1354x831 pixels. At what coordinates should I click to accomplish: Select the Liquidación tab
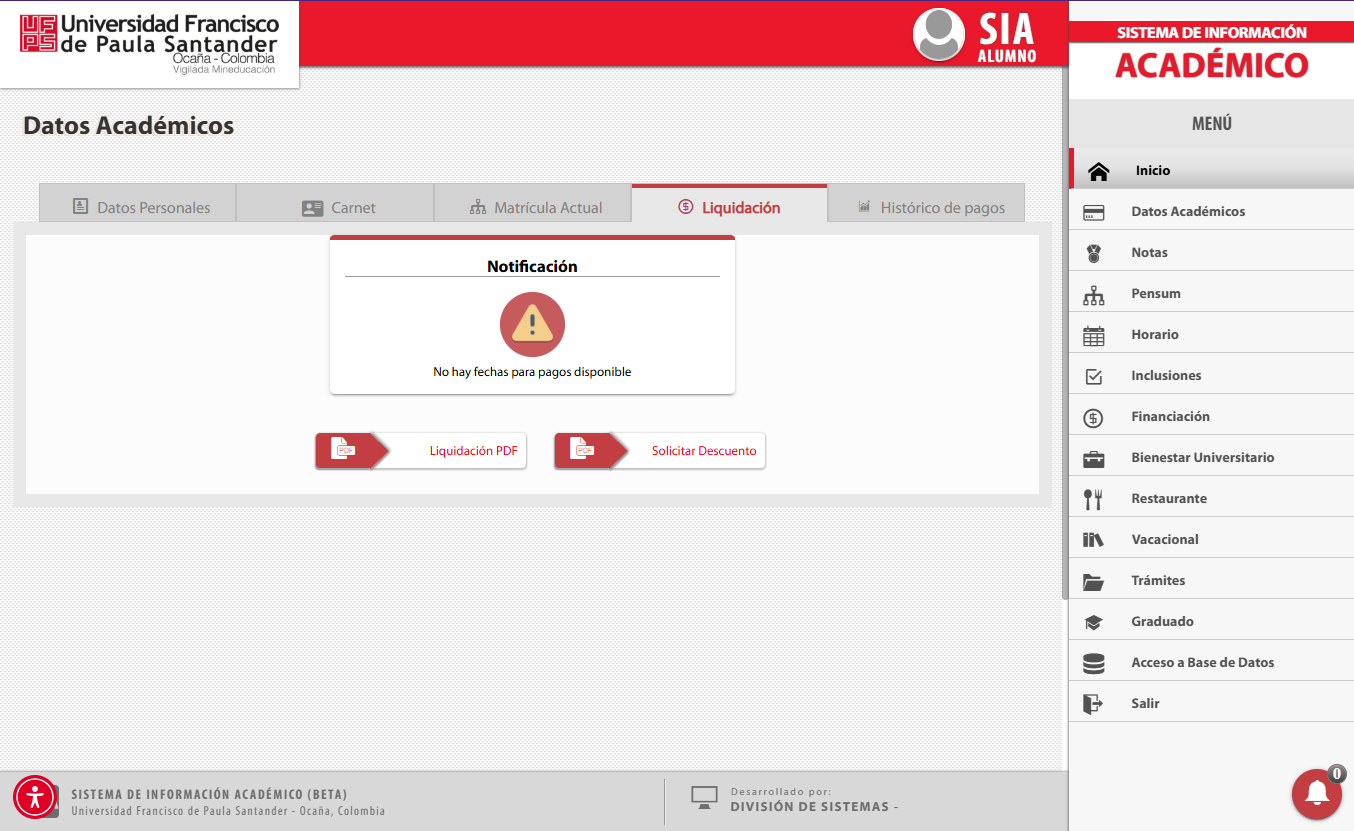[x=729, y=204]
